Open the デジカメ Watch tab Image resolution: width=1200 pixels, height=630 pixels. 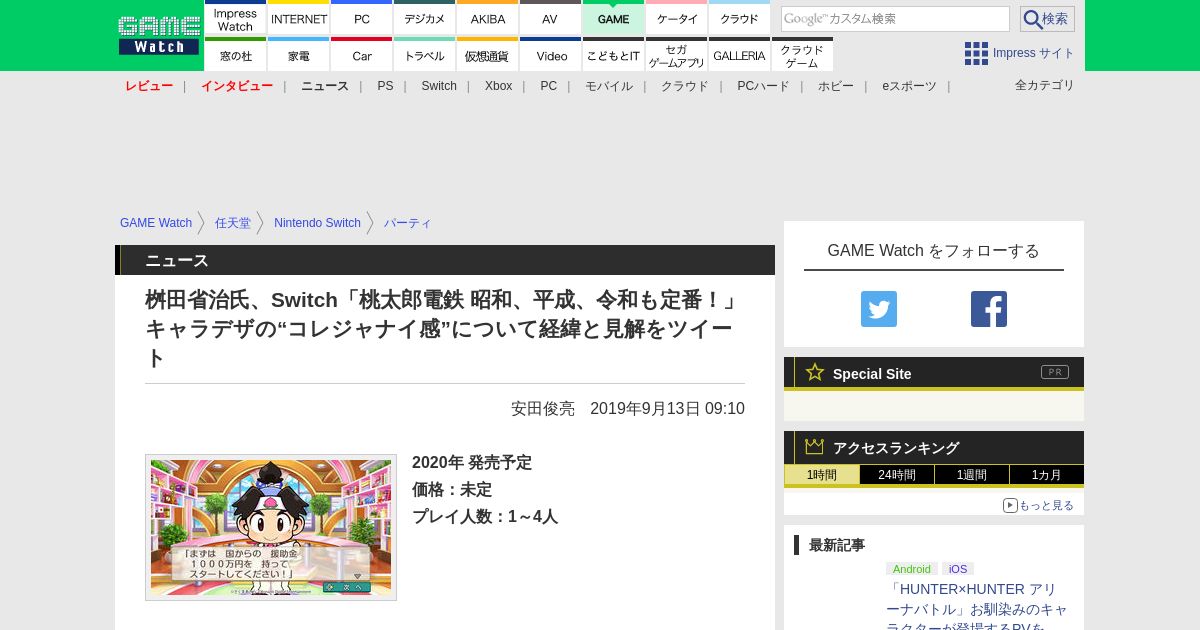[425, 18]
